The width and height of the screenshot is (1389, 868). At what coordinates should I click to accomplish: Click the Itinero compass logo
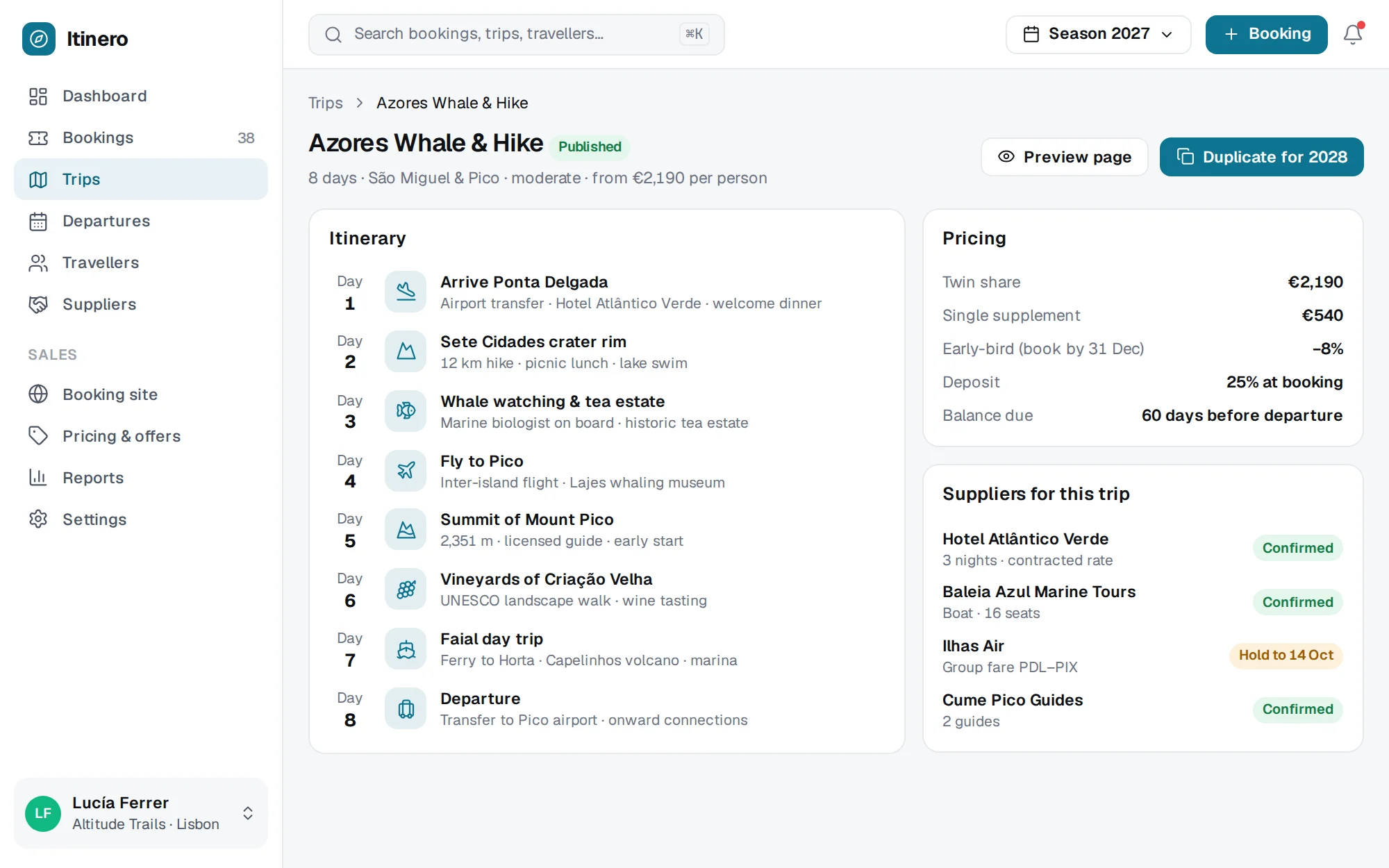[39, 39]
